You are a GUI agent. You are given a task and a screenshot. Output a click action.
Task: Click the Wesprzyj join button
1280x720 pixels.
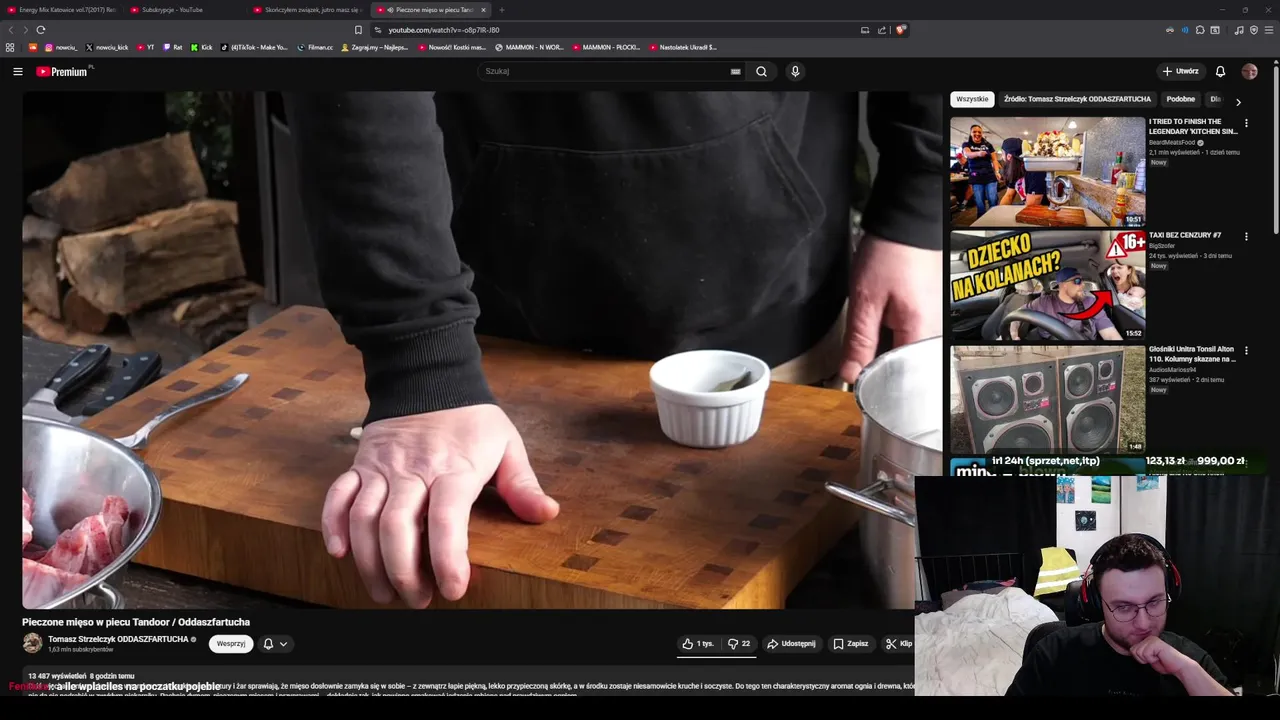pyautogui.click(x=231, y=644)
